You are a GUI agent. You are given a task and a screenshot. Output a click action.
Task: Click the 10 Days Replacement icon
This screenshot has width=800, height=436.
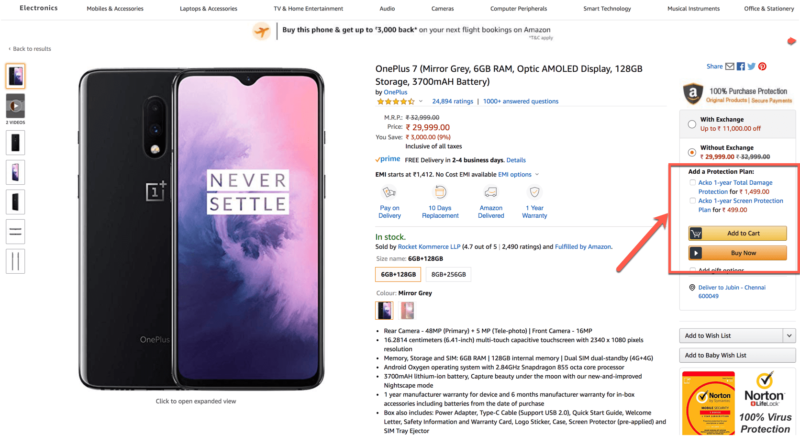click(440, 191)
